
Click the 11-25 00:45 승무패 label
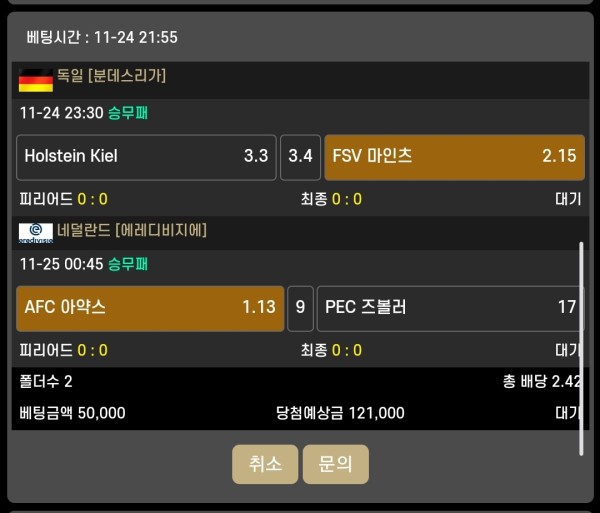[84, 265]
